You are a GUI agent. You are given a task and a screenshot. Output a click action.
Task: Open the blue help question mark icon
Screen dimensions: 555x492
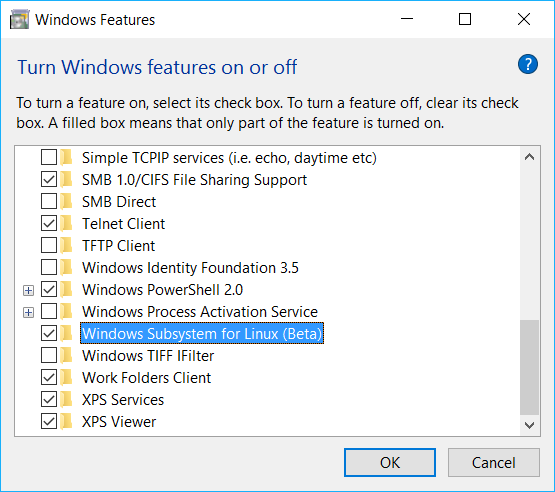[x=527, y=64]
